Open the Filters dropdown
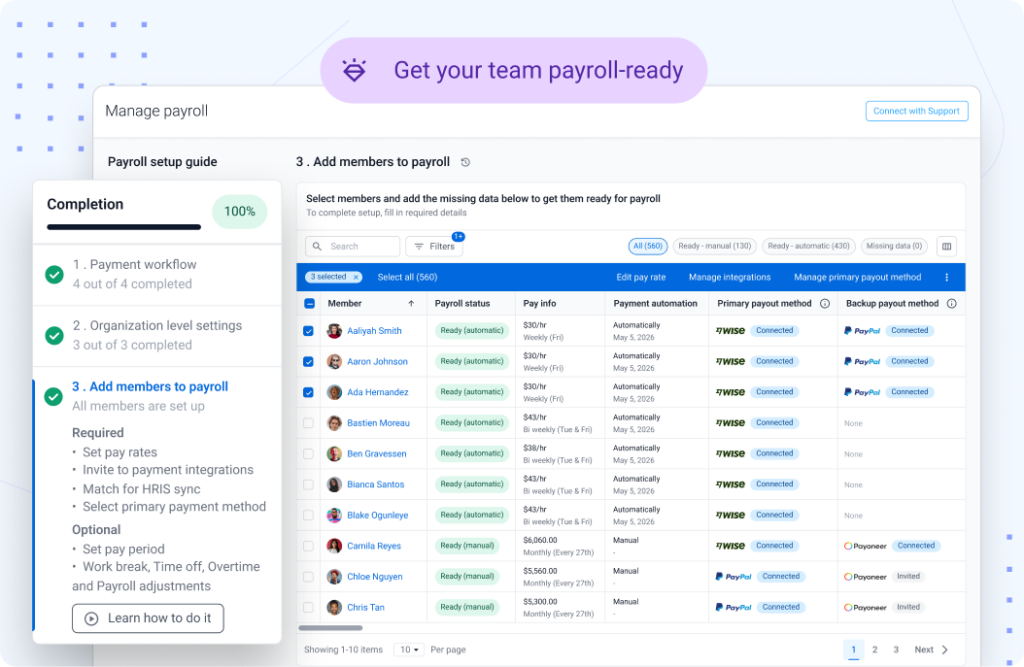This screenshot has width=1024, height=667. (434, 246)
